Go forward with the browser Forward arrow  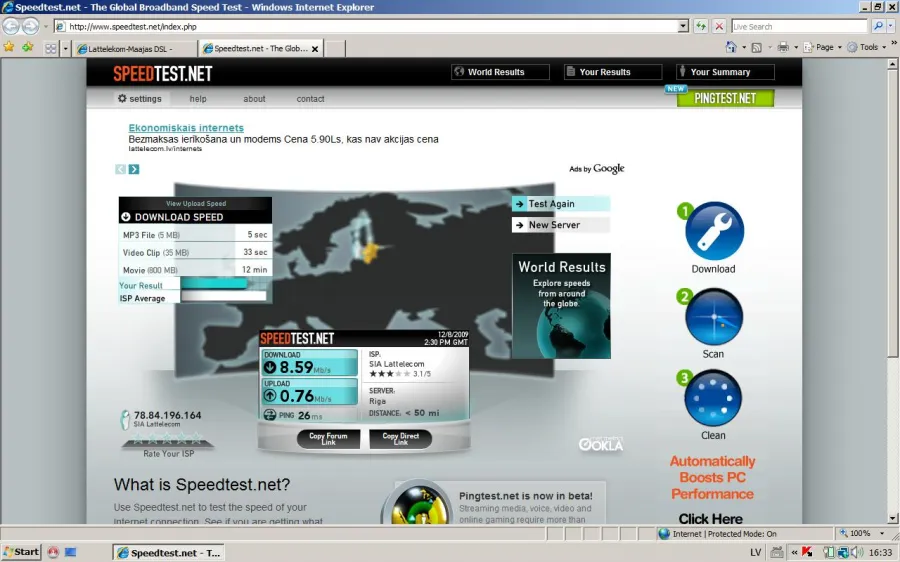click(x=30, y=26)
